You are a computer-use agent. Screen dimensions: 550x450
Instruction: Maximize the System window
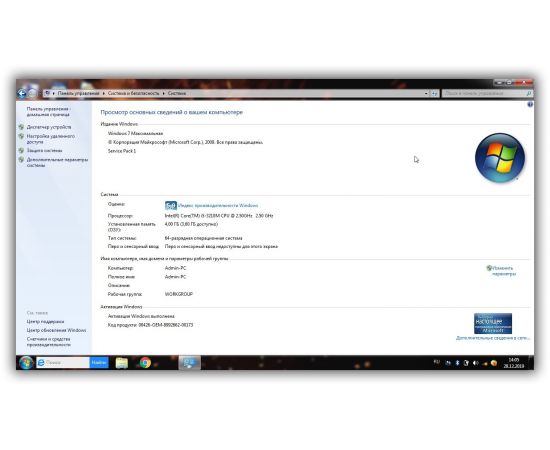[510, 82]
